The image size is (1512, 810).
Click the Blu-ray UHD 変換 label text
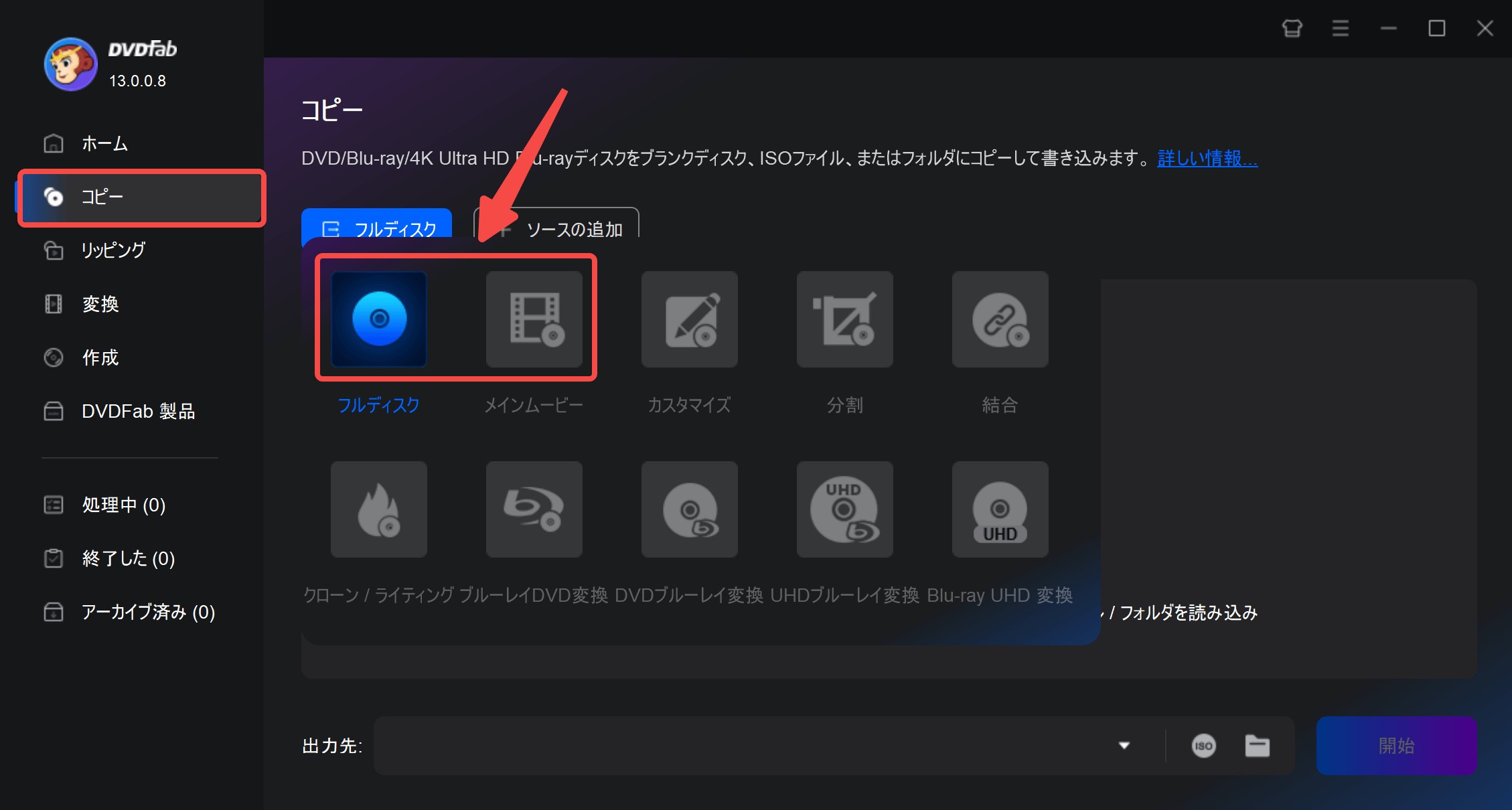point(1000,595)
